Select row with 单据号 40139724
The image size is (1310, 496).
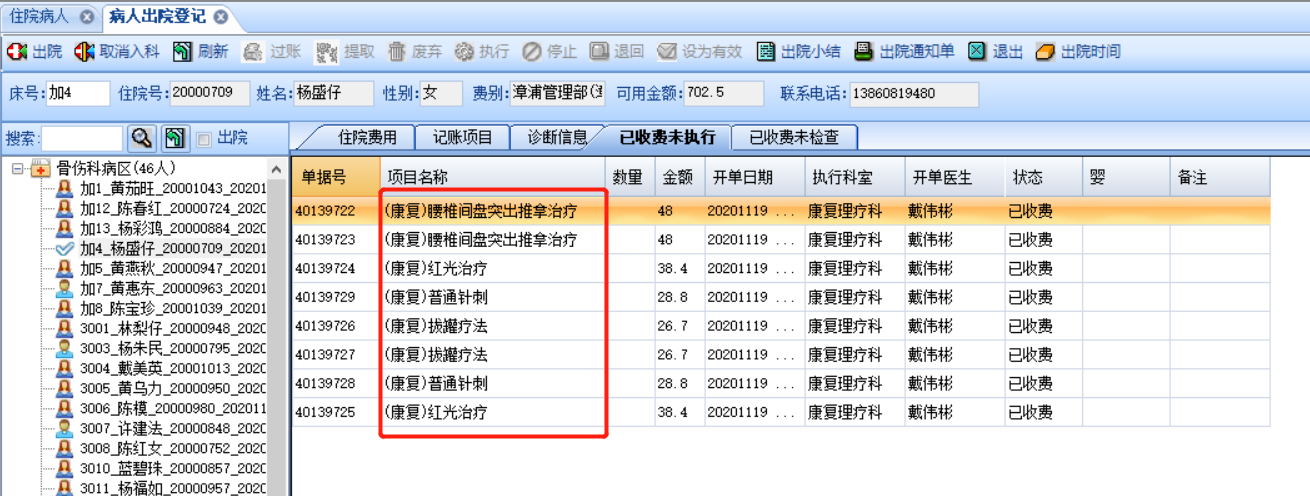tap(781, 269)
